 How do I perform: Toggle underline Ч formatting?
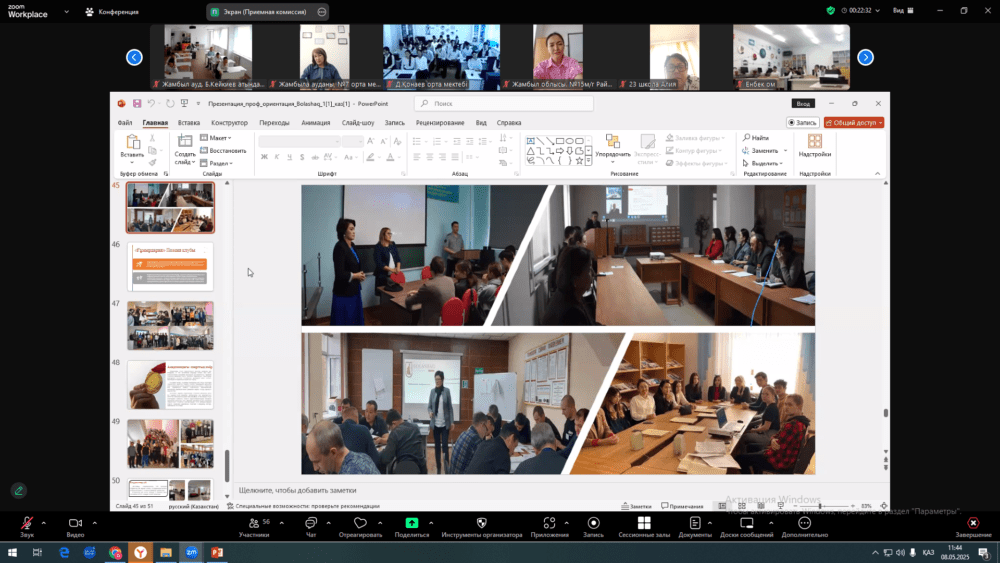[290, 157]
